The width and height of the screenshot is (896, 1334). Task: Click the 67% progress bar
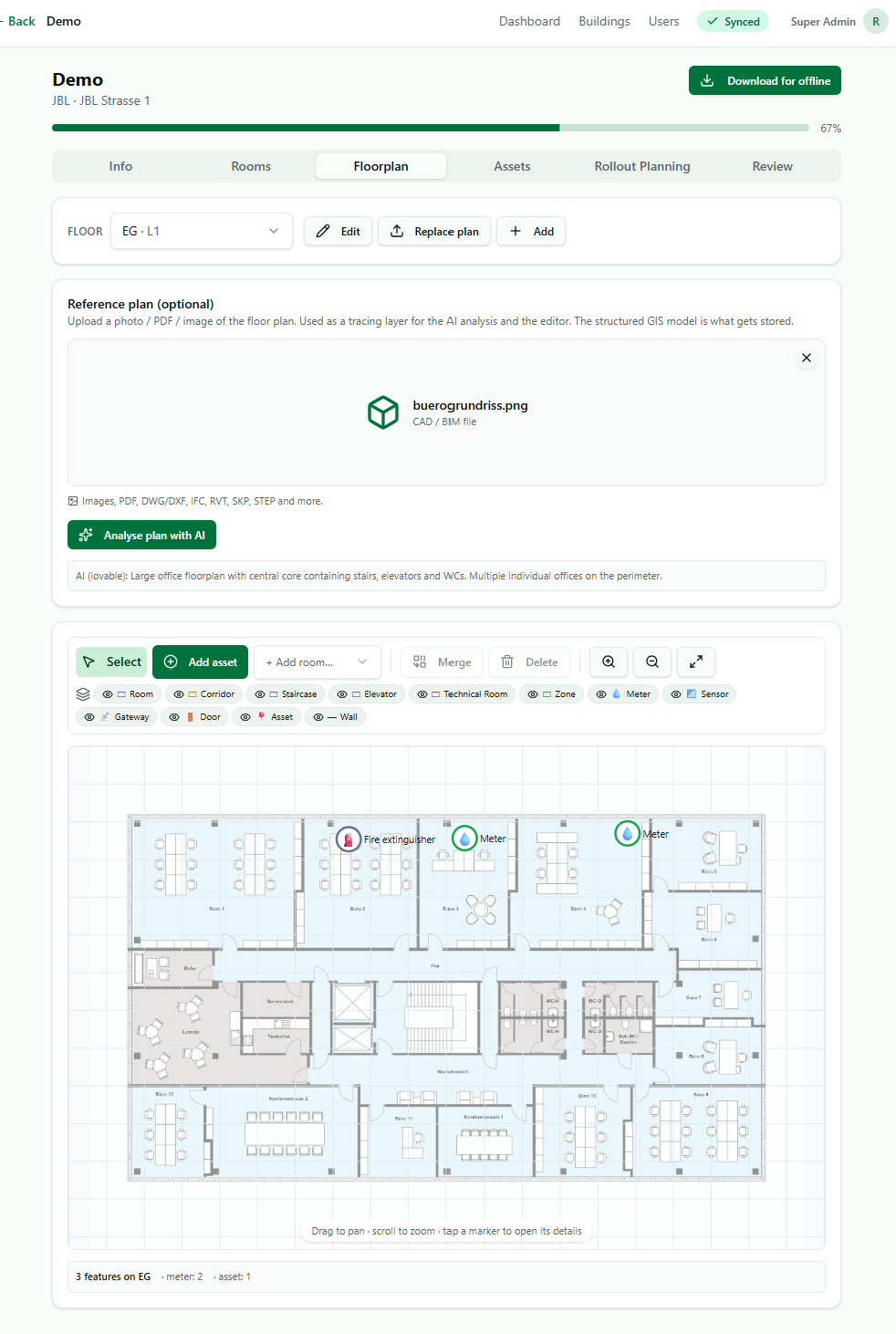pyautogui.click(x=431, y=128)
